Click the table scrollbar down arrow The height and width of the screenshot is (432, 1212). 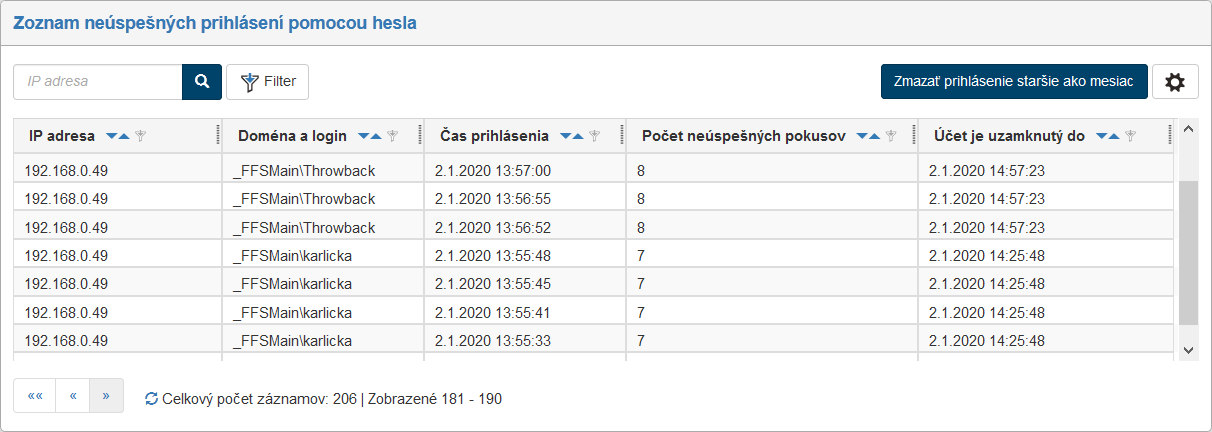(1188, 350)
